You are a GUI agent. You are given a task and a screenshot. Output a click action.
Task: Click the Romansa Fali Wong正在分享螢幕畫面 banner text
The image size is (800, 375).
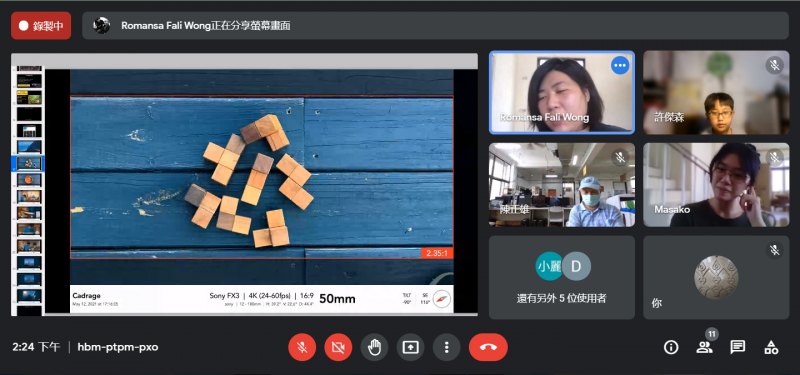[x=206, y=26]
